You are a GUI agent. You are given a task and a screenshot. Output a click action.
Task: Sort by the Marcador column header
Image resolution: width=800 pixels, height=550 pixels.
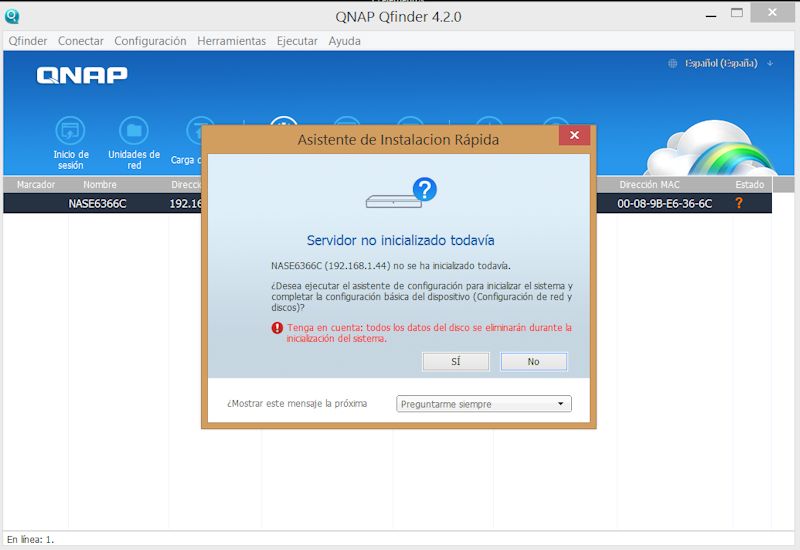click(x=36, y=184)
